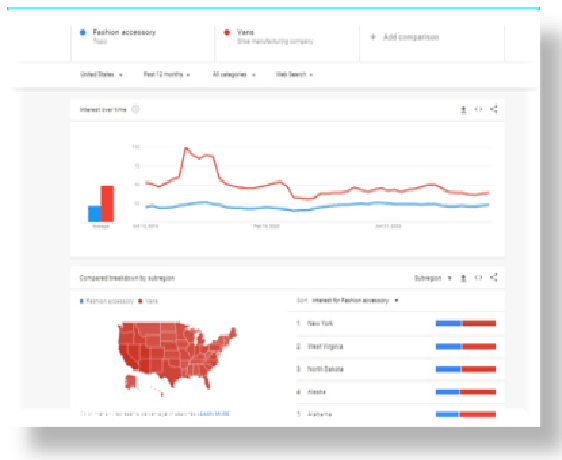Download the subregion breakdown data
The width and height of the screenshot is (562, 460).
tap(463, 278)
